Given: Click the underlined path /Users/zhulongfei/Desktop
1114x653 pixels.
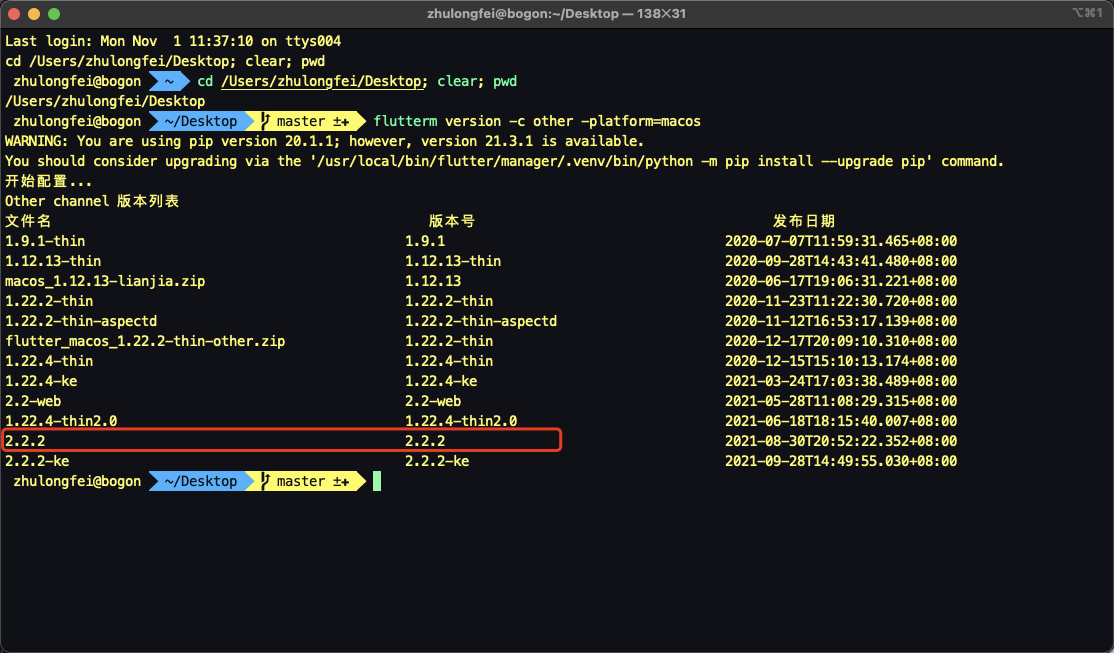Looking at the screenshot, I should pos(322,82).
